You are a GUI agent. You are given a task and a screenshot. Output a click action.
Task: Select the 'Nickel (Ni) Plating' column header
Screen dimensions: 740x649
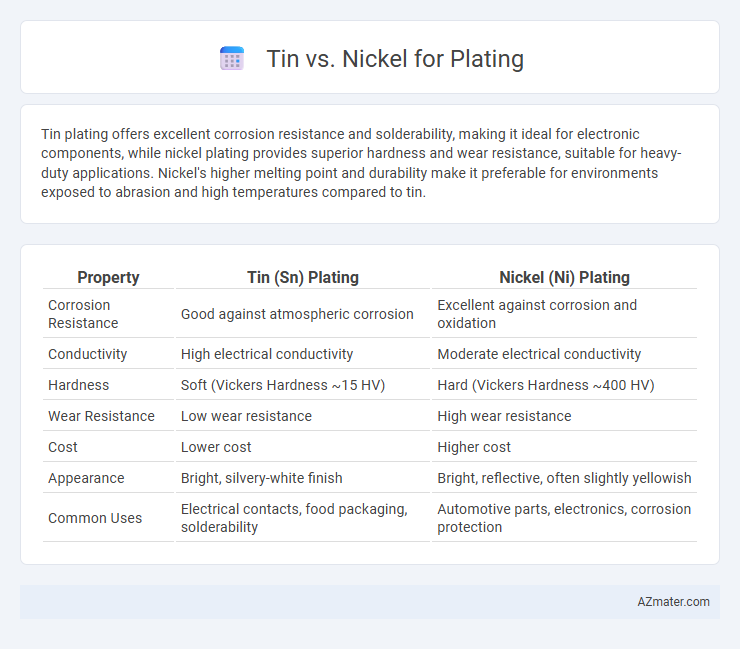tap(564, 277)
